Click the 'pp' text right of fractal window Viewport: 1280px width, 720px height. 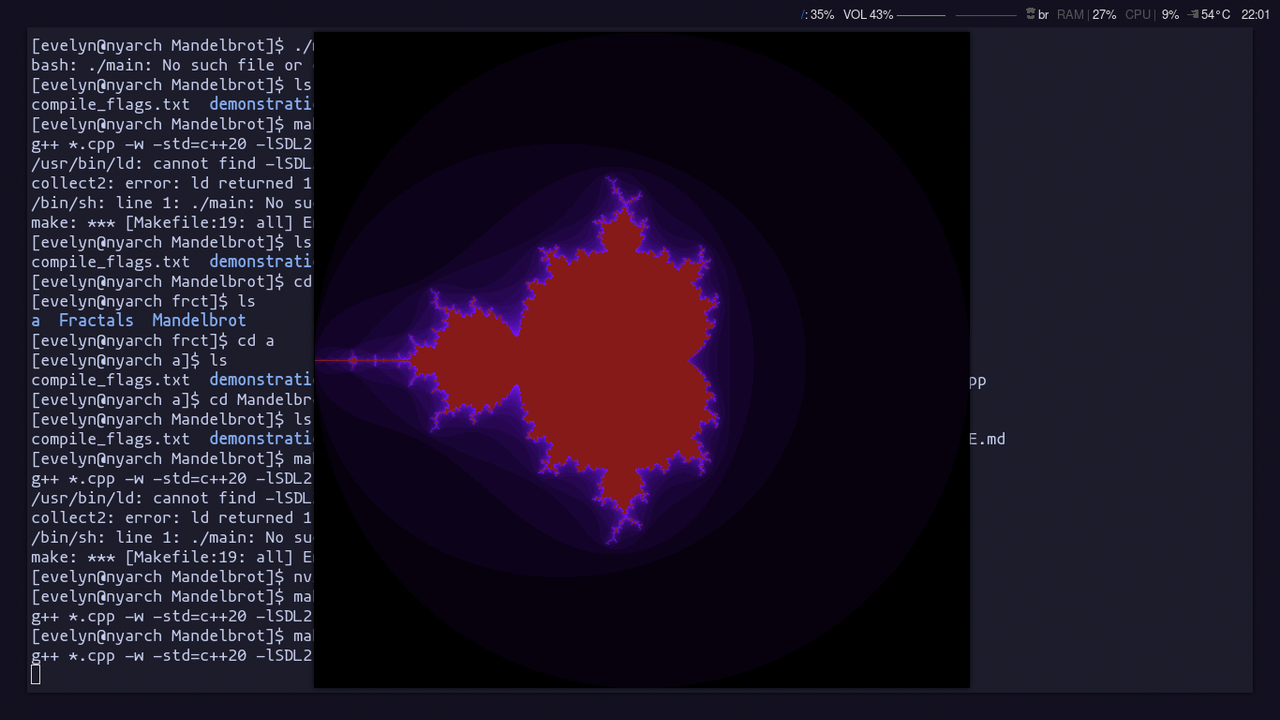978,381
